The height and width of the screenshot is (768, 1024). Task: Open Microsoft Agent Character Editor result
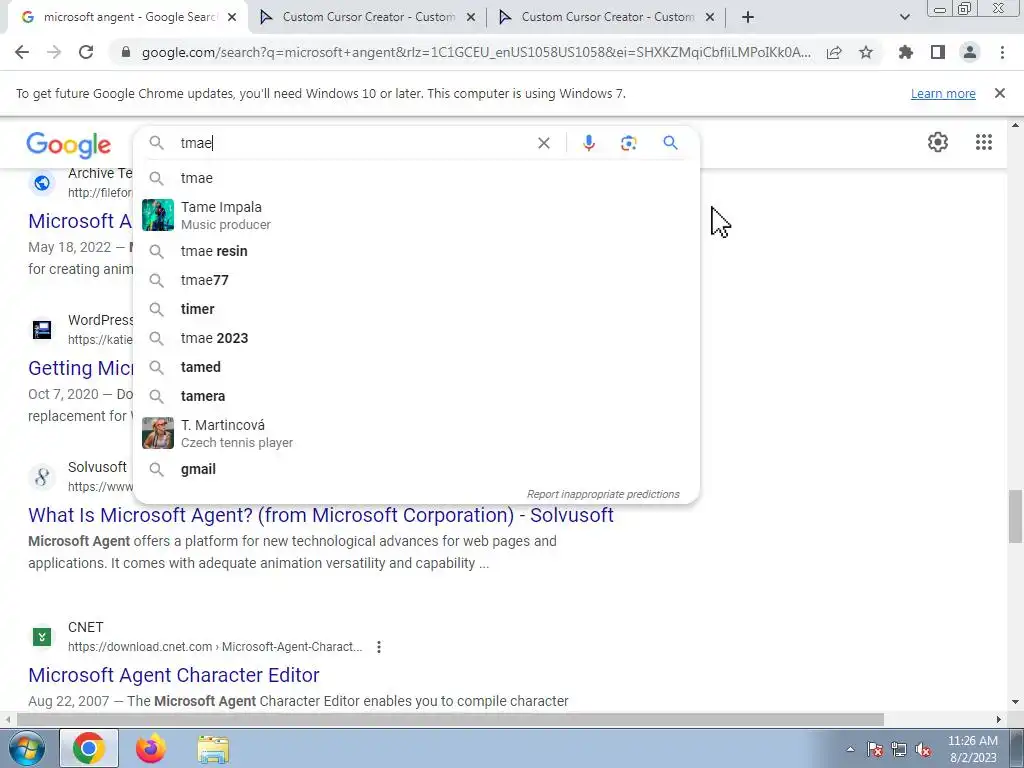[174, 675]
